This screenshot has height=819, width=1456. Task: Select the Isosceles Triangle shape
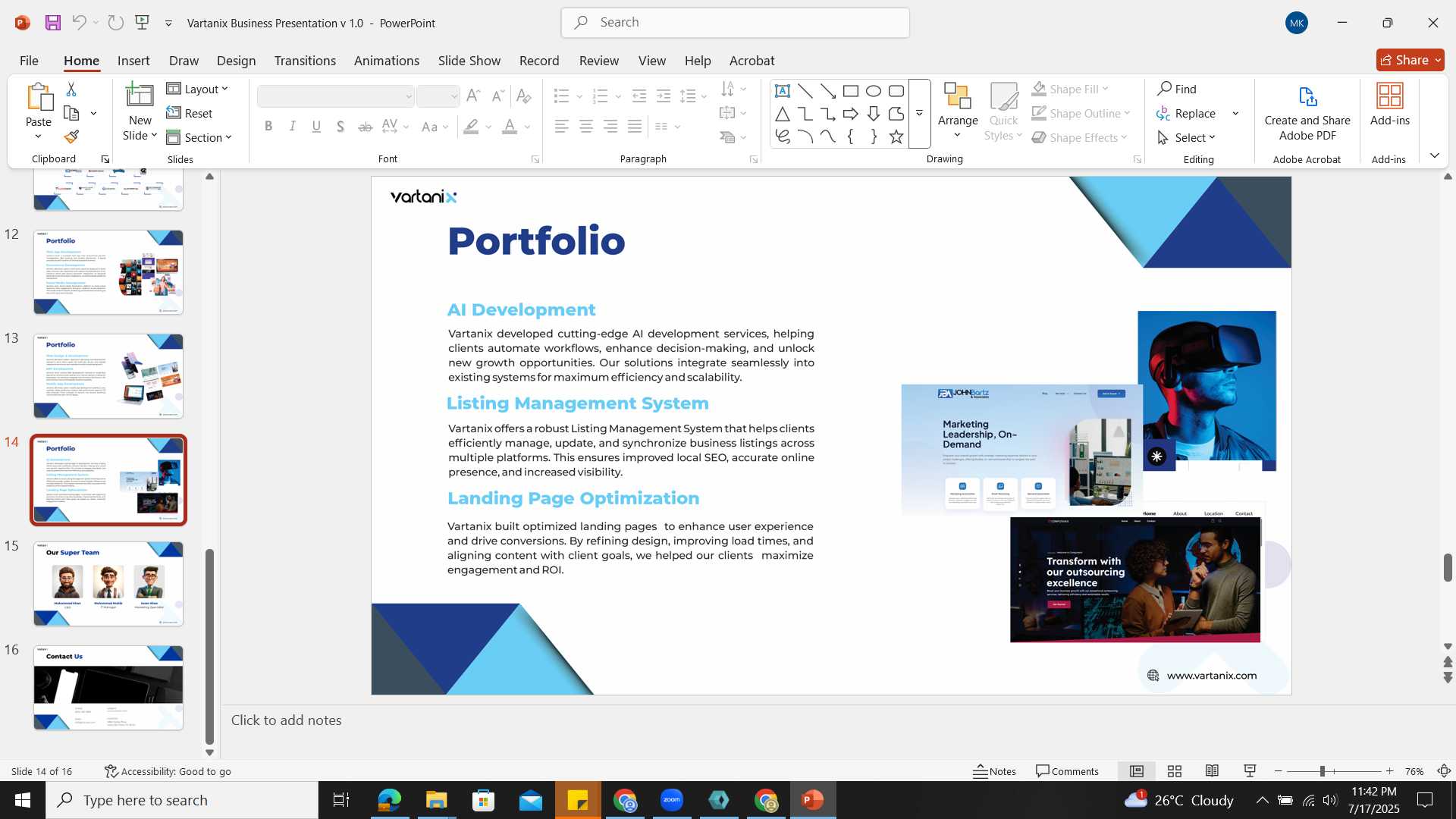(783, 114)
